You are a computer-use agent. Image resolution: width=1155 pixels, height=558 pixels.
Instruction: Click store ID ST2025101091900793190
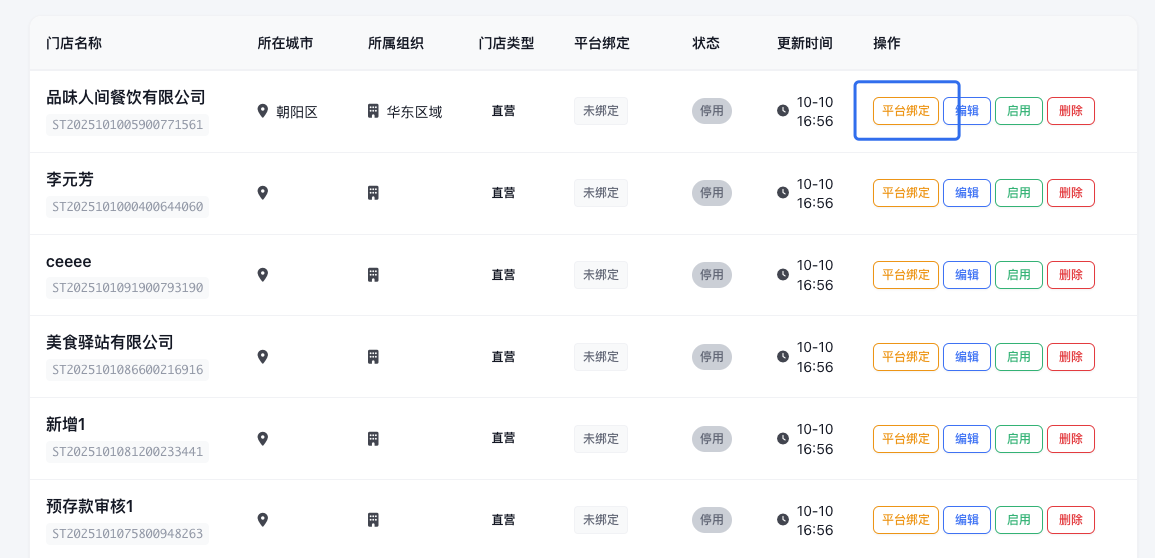coord(128,288)
